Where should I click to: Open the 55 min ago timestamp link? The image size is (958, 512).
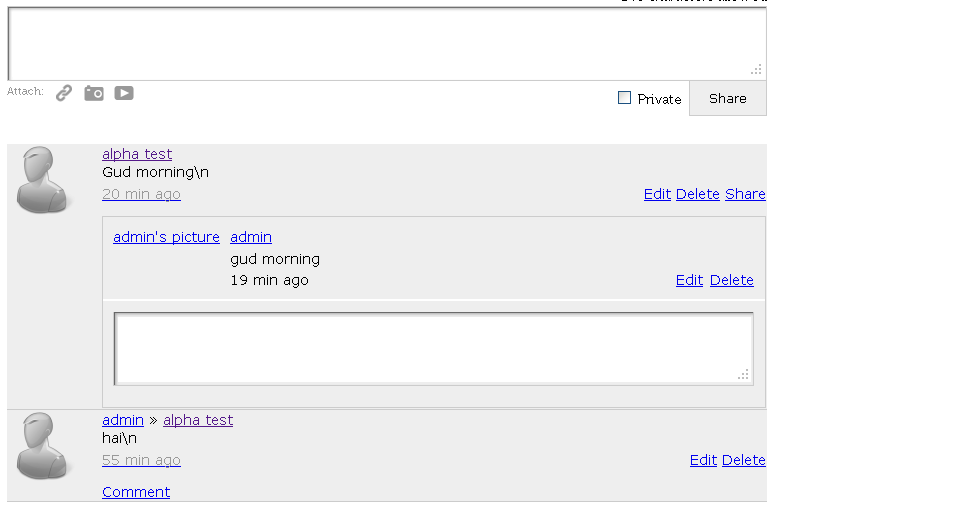[141, 461]
